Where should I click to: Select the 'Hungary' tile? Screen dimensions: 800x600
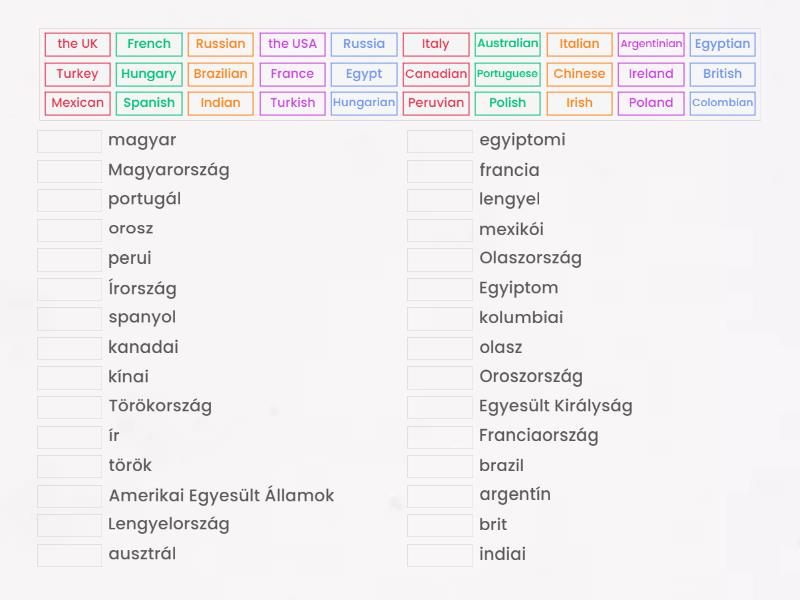pos(148,73)
